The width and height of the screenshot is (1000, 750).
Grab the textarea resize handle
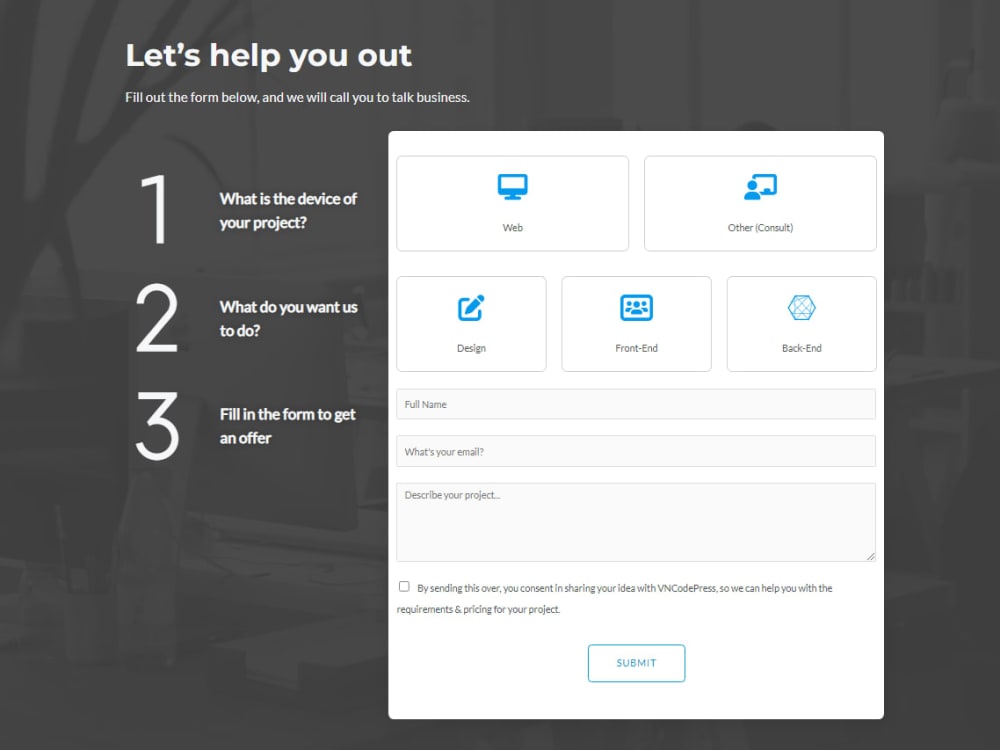point(871,556)
